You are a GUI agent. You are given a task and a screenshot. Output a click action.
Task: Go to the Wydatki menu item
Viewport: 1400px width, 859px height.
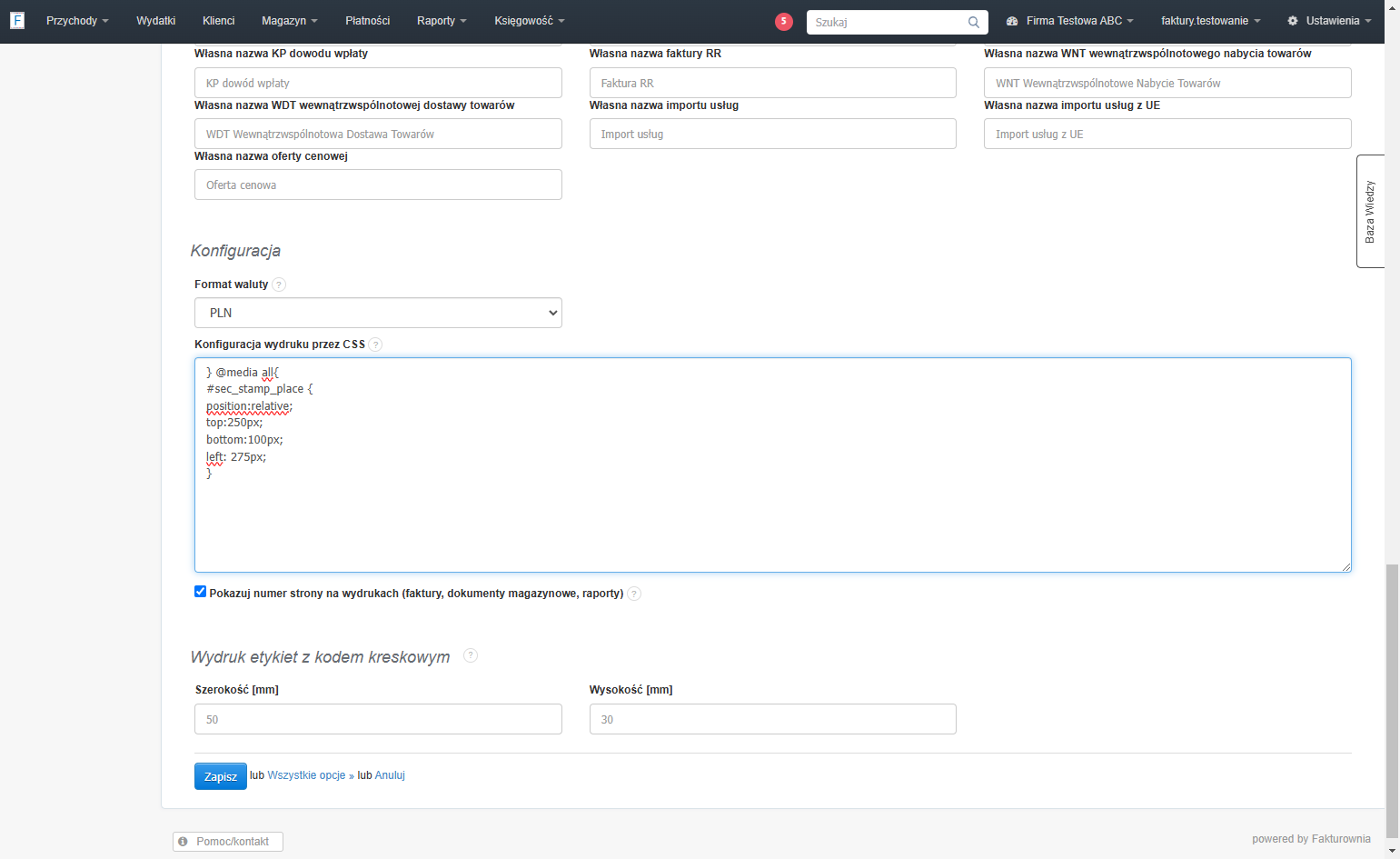click(x=156, y=21)
